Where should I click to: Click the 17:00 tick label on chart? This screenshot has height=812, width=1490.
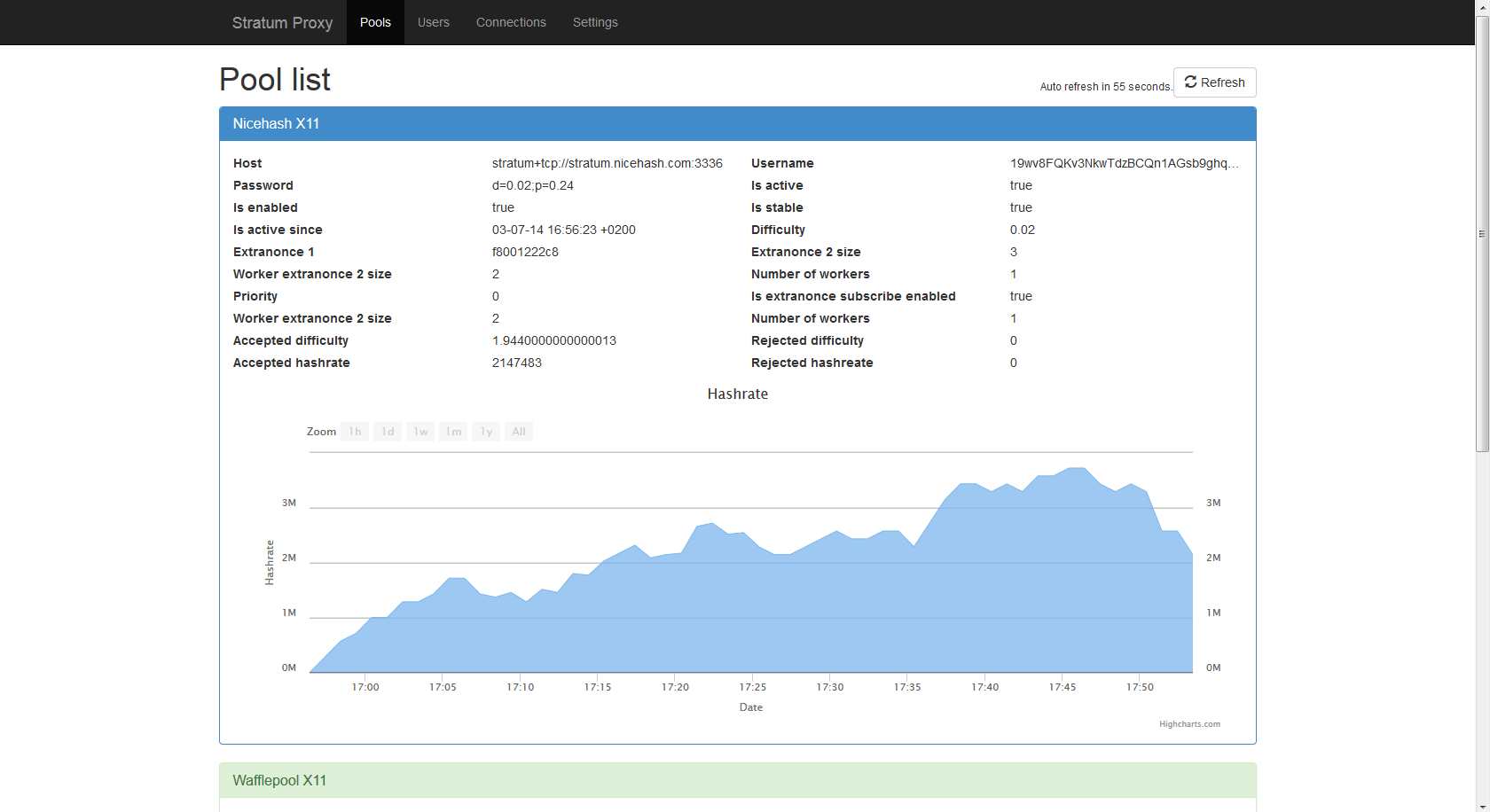[x=365, y=687]
